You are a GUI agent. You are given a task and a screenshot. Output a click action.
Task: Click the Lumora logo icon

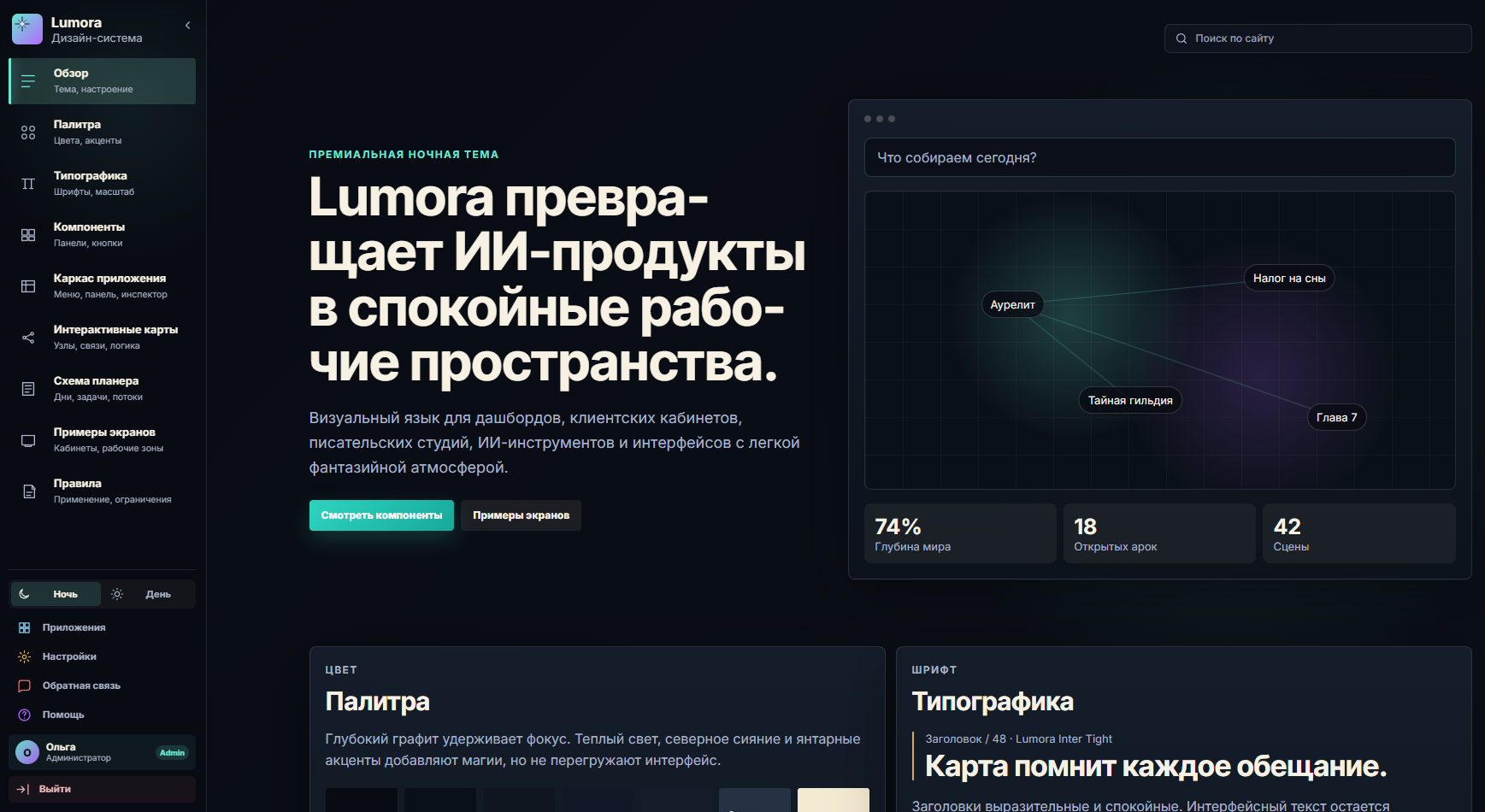(27, 29)
